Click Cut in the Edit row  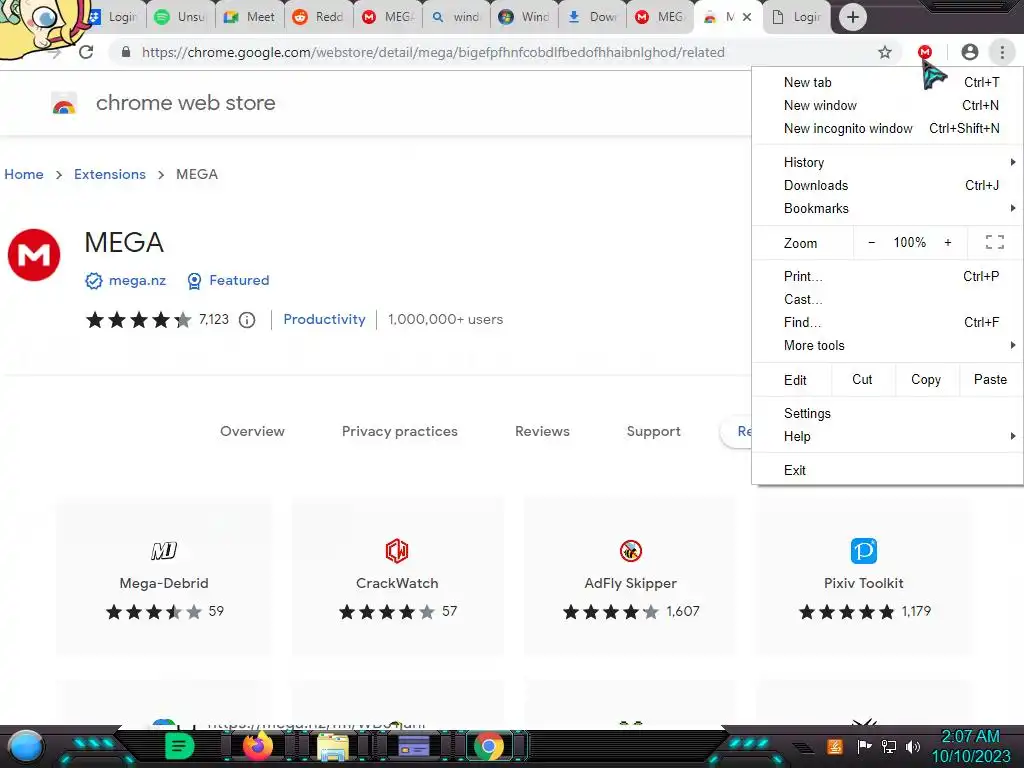coord(862,379)
